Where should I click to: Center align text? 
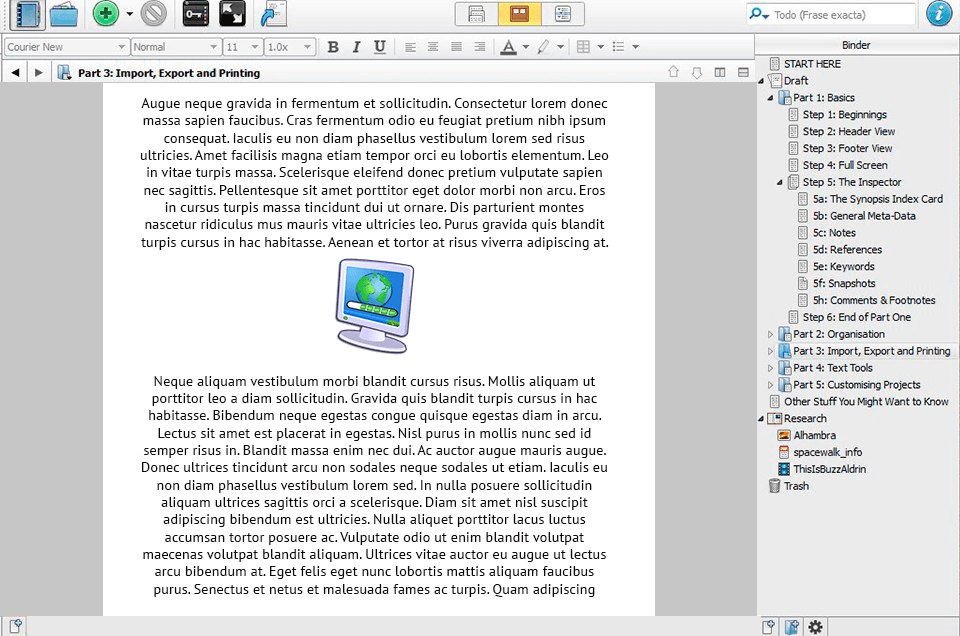click(x=433, y=47)
